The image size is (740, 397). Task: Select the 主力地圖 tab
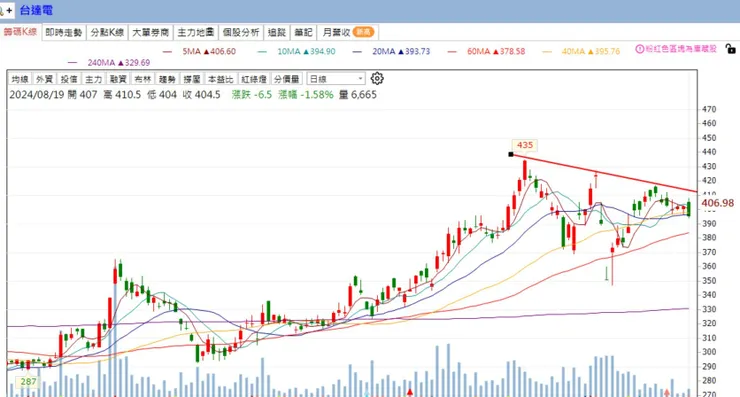coord(195,33)
